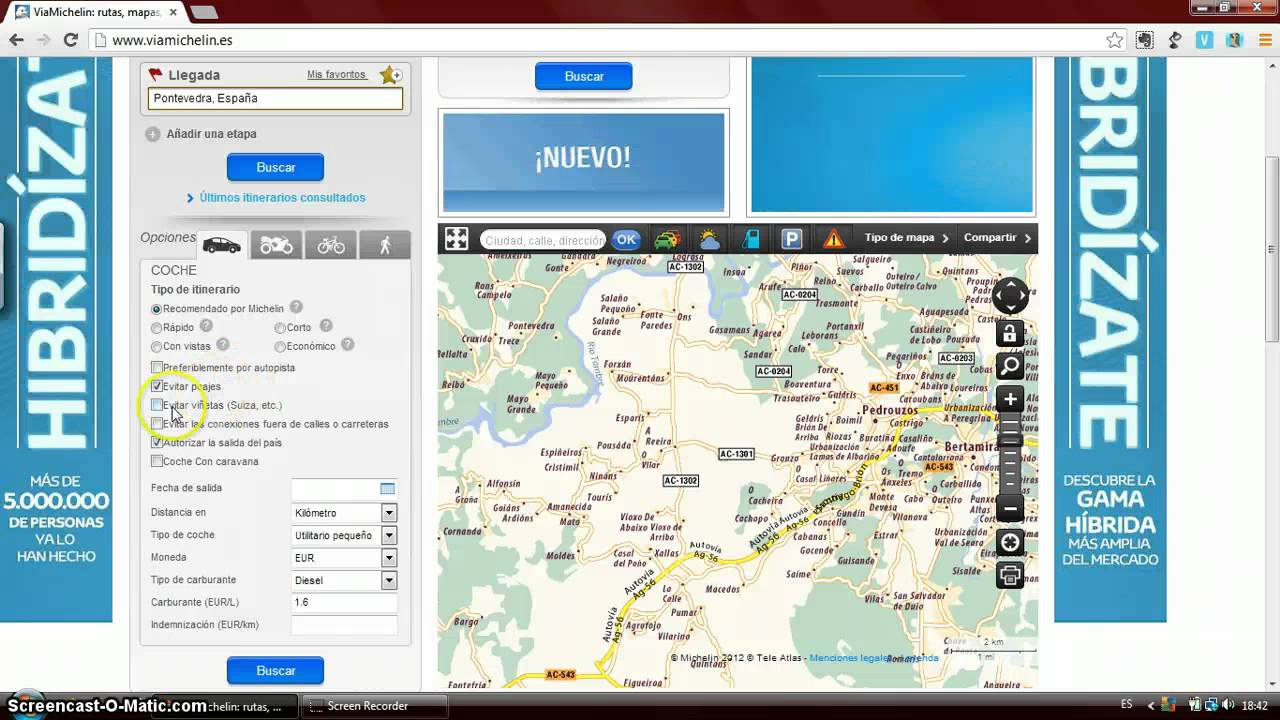This screenshot has height=720, width=1280.
Task: Uncheck Evitar peajes
Action: click(157, 386)
